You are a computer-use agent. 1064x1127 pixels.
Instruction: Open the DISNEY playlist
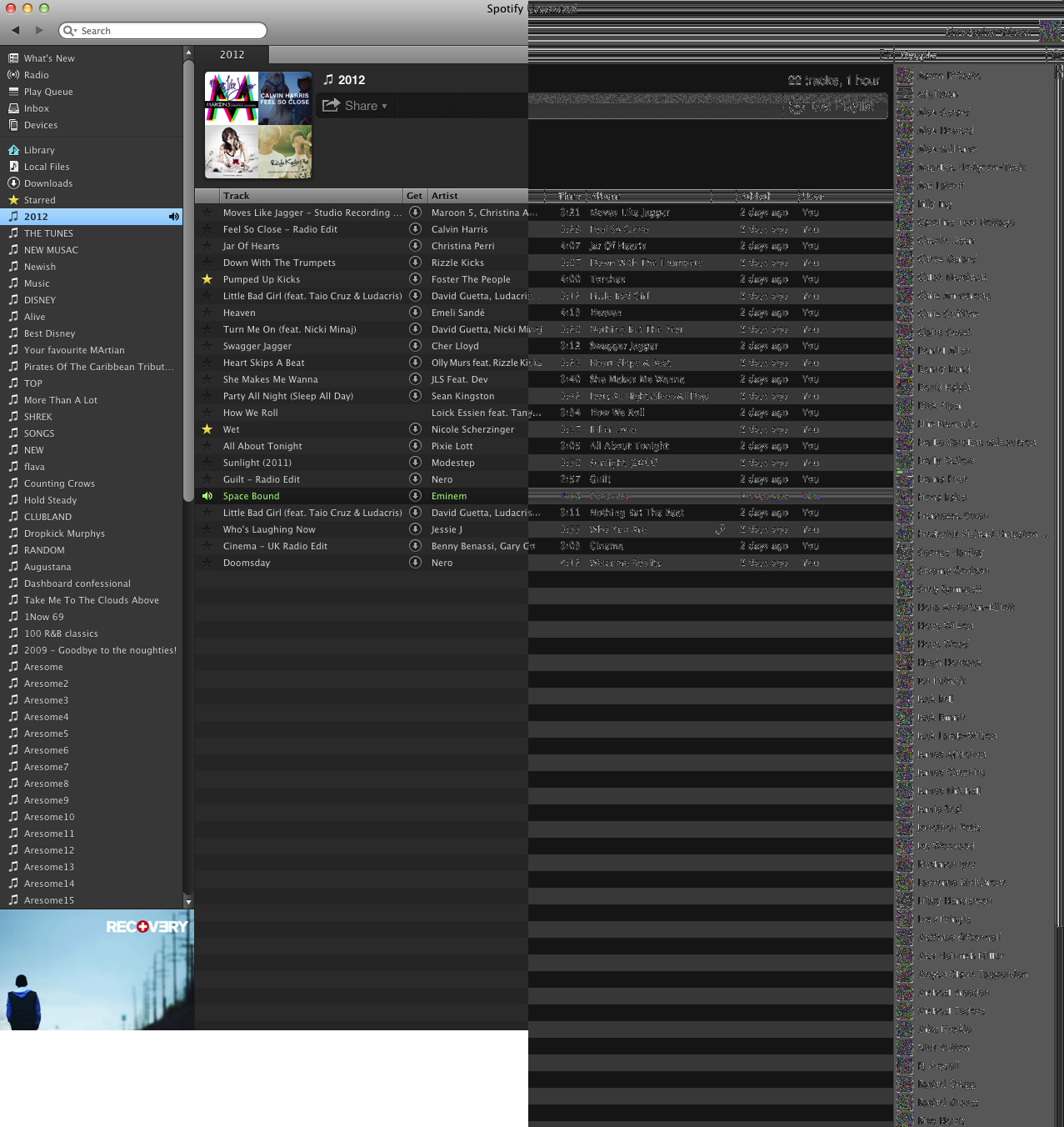tap(40, 300)
